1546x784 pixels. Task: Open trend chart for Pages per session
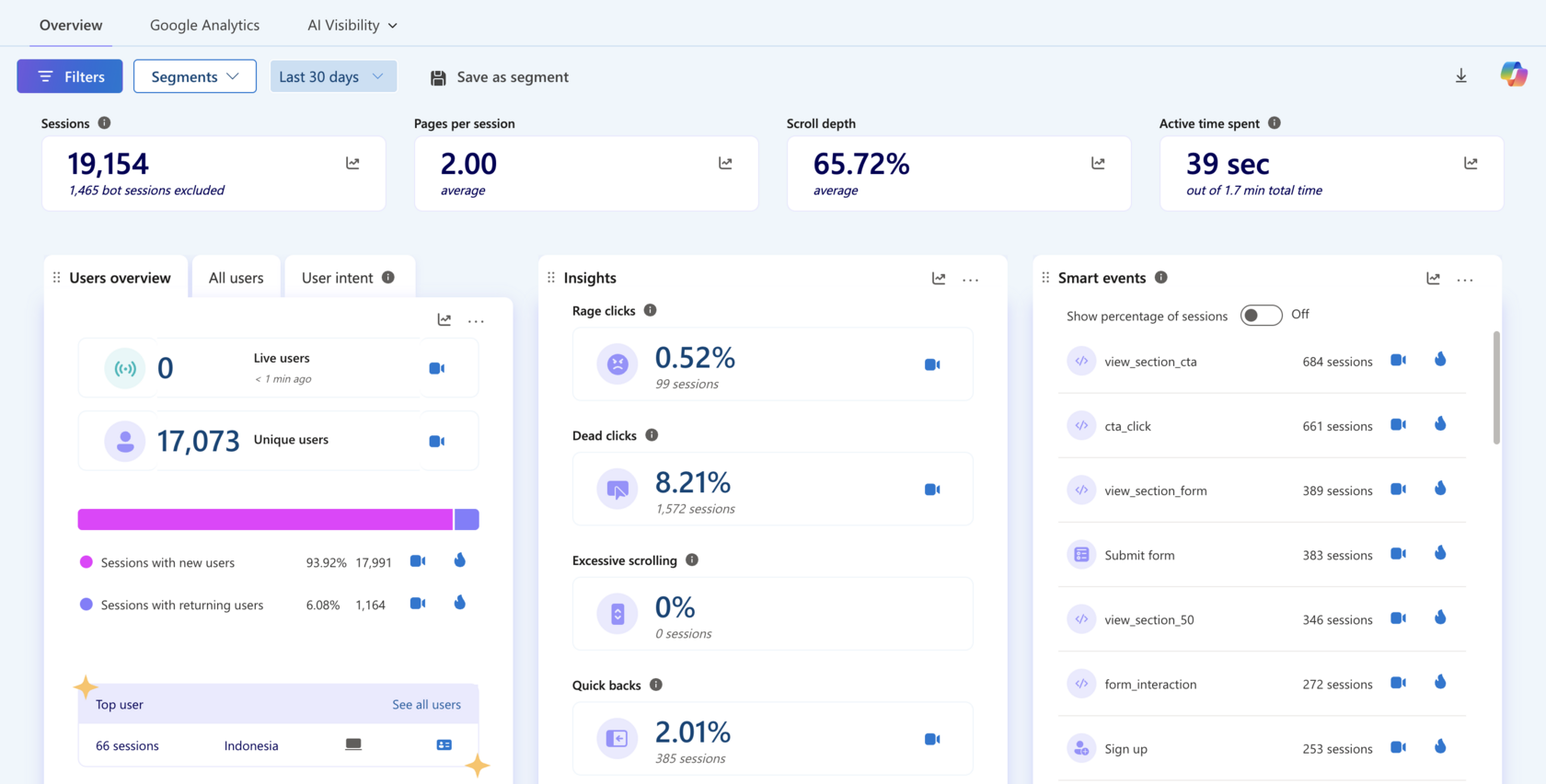725,163
